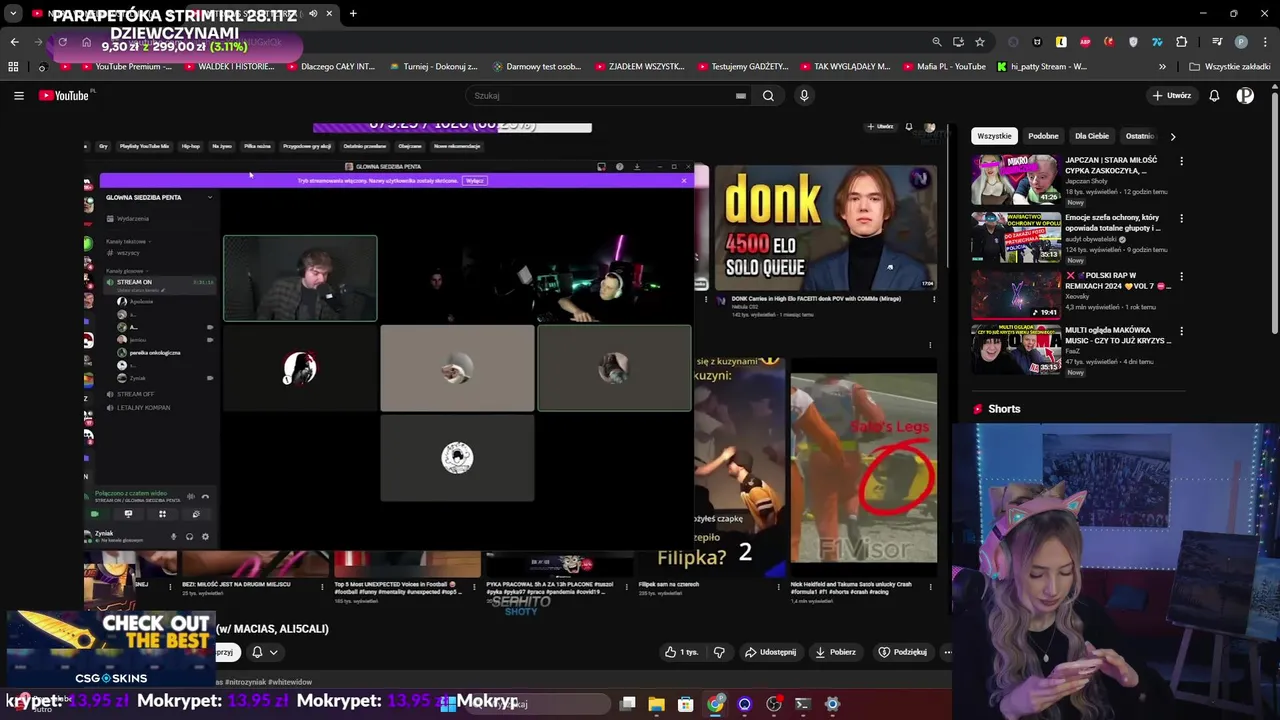This screenshot has width=1280, height=720.
Task: Show next filter chips with the arrow
Action: point(1172,136)
